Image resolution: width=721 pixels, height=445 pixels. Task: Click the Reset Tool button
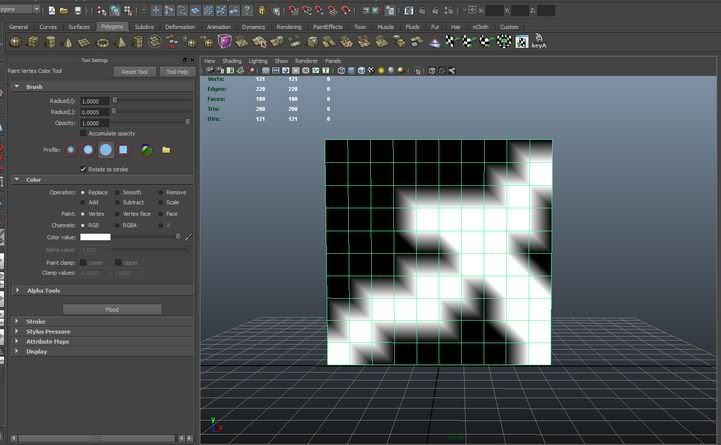[134, 72]
